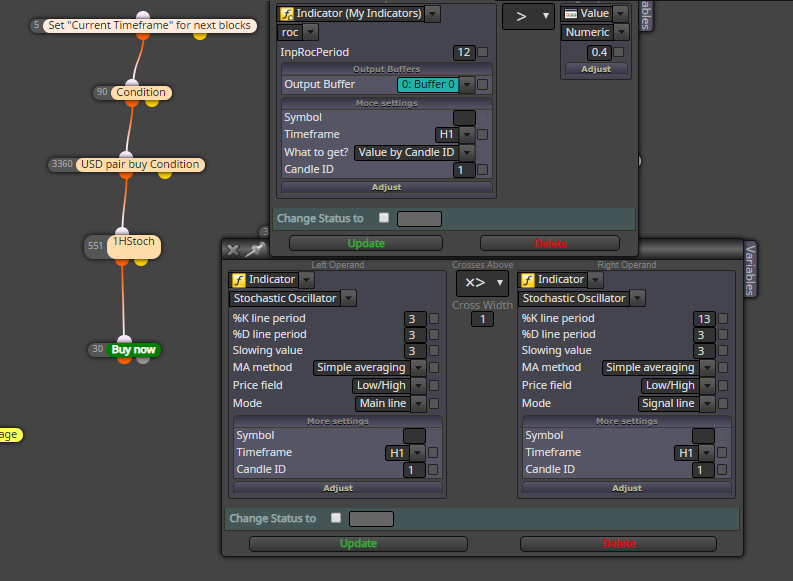Toggle the lower Change Status to checkbox
The height and width of the screenshot is (581, 793).
(x=336, y=518)
